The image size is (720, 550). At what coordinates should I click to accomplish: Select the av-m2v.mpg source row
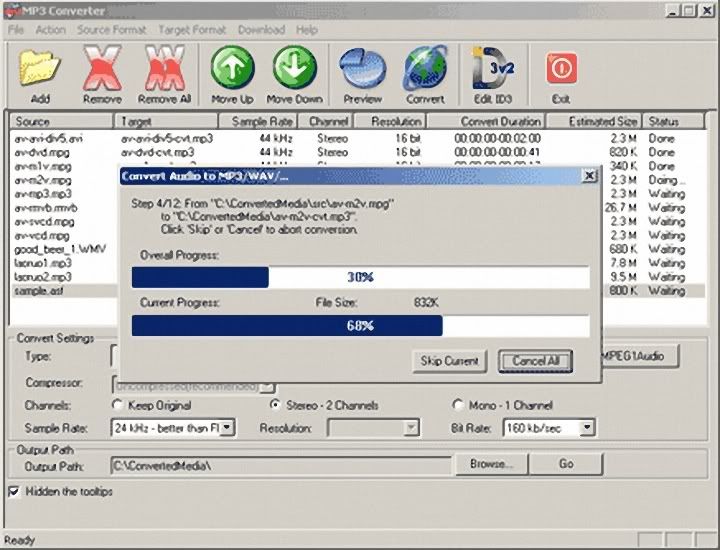[43, 180]
